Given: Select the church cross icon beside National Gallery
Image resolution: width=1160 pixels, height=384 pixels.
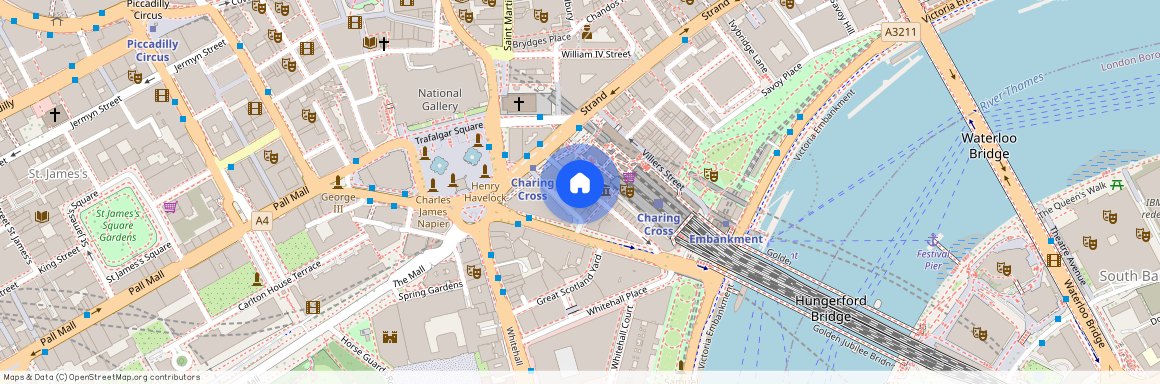Looking at the screenshot, I should coord(519,104).
